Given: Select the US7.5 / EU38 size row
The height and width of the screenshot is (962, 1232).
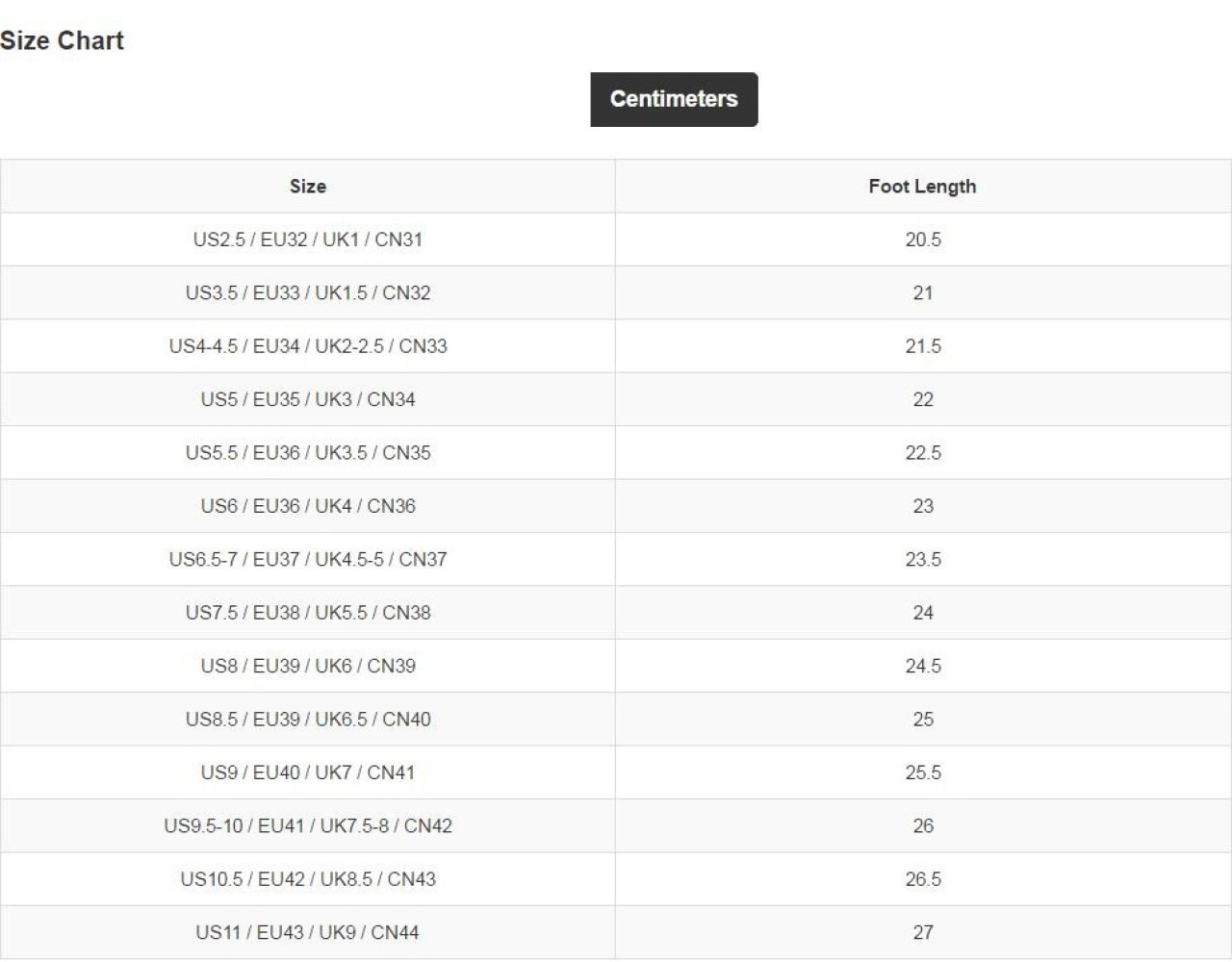Looking at the screenshot, I should pyautogui.click(x=308, y=613).
